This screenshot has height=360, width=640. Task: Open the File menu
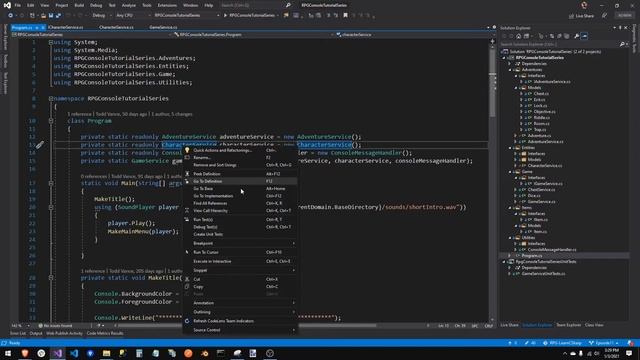click(18, 5)
